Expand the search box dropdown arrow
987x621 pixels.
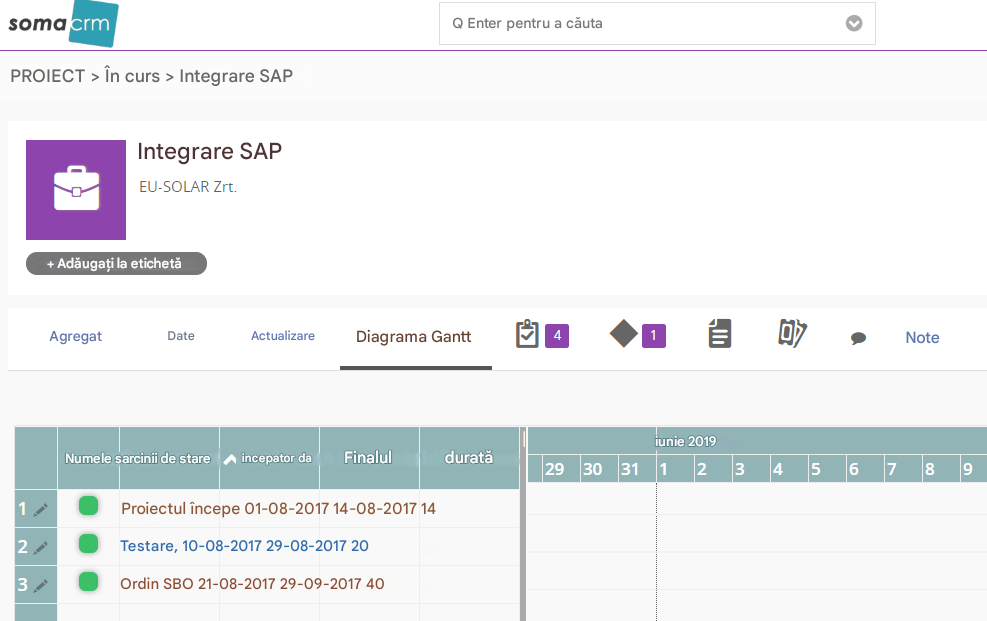pyautogui.click(x=854, y=23)
